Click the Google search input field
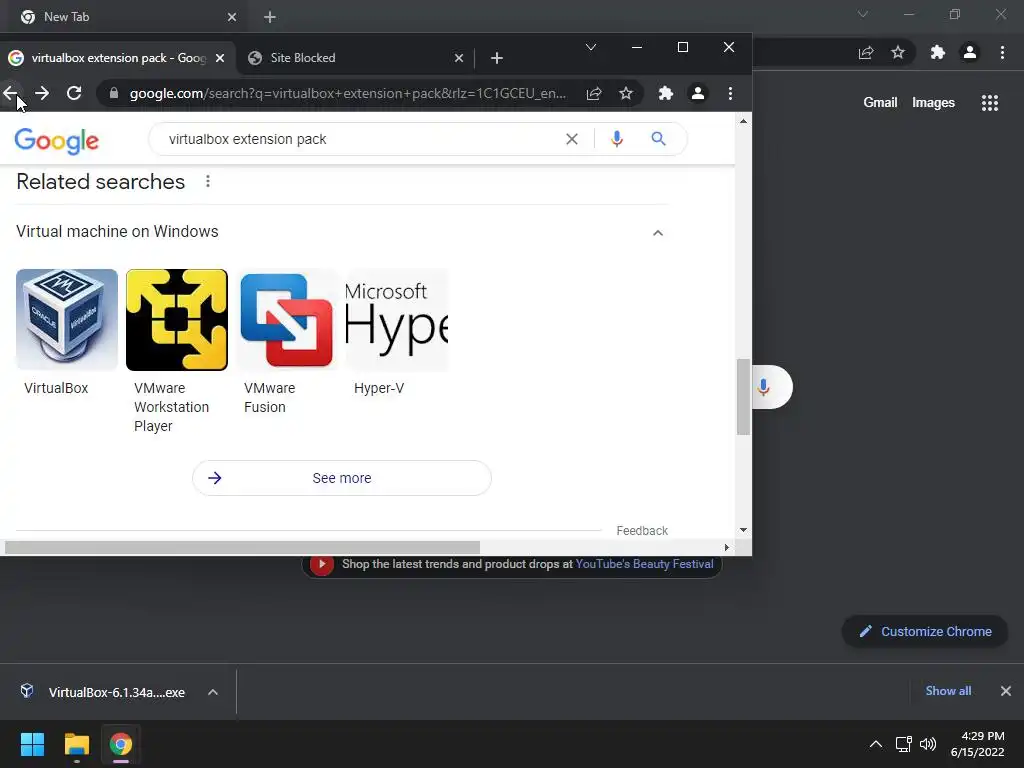The image size is (1024, 768). (362, 139)
